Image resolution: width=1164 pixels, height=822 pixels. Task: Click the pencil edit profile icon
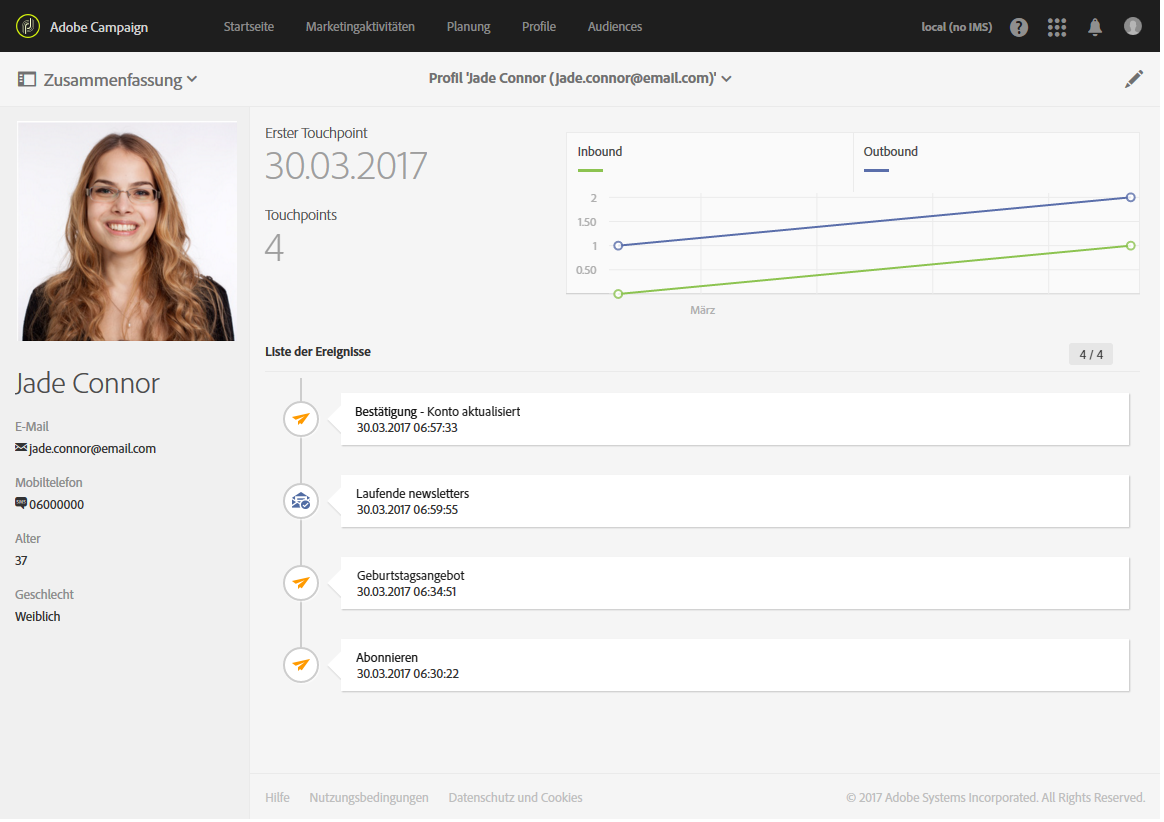click(1133, 79)
